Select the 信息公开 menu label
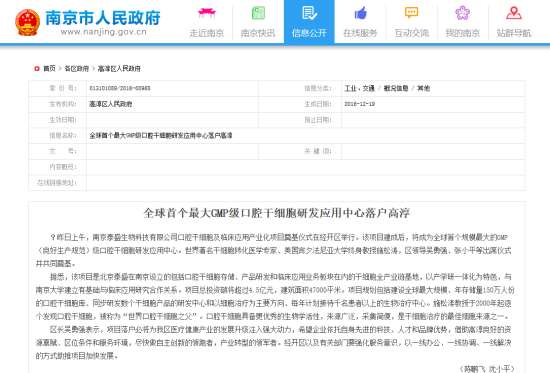 point(309,33)
